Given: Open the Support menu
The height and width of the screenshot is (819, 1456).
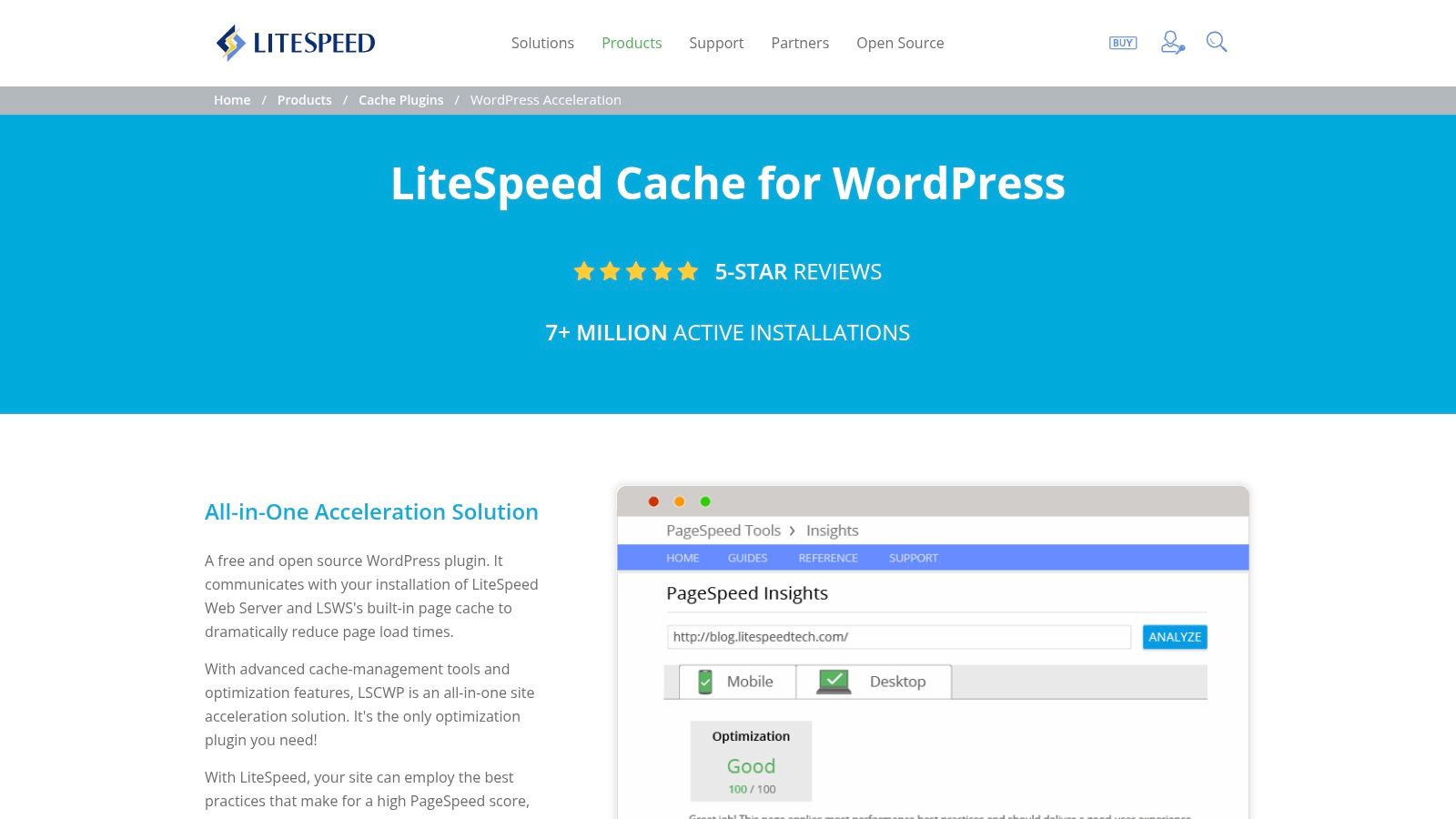Looking at the screenshot, I should click(716, 43).
